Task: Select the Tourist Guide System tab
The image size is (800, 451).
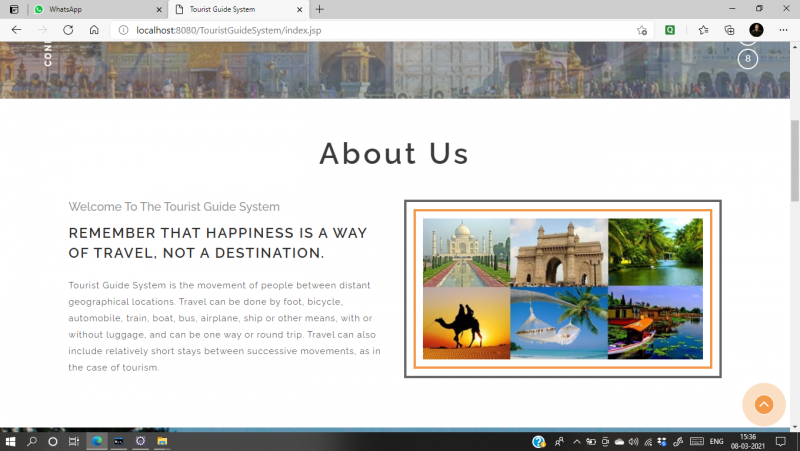Action: 238,9
